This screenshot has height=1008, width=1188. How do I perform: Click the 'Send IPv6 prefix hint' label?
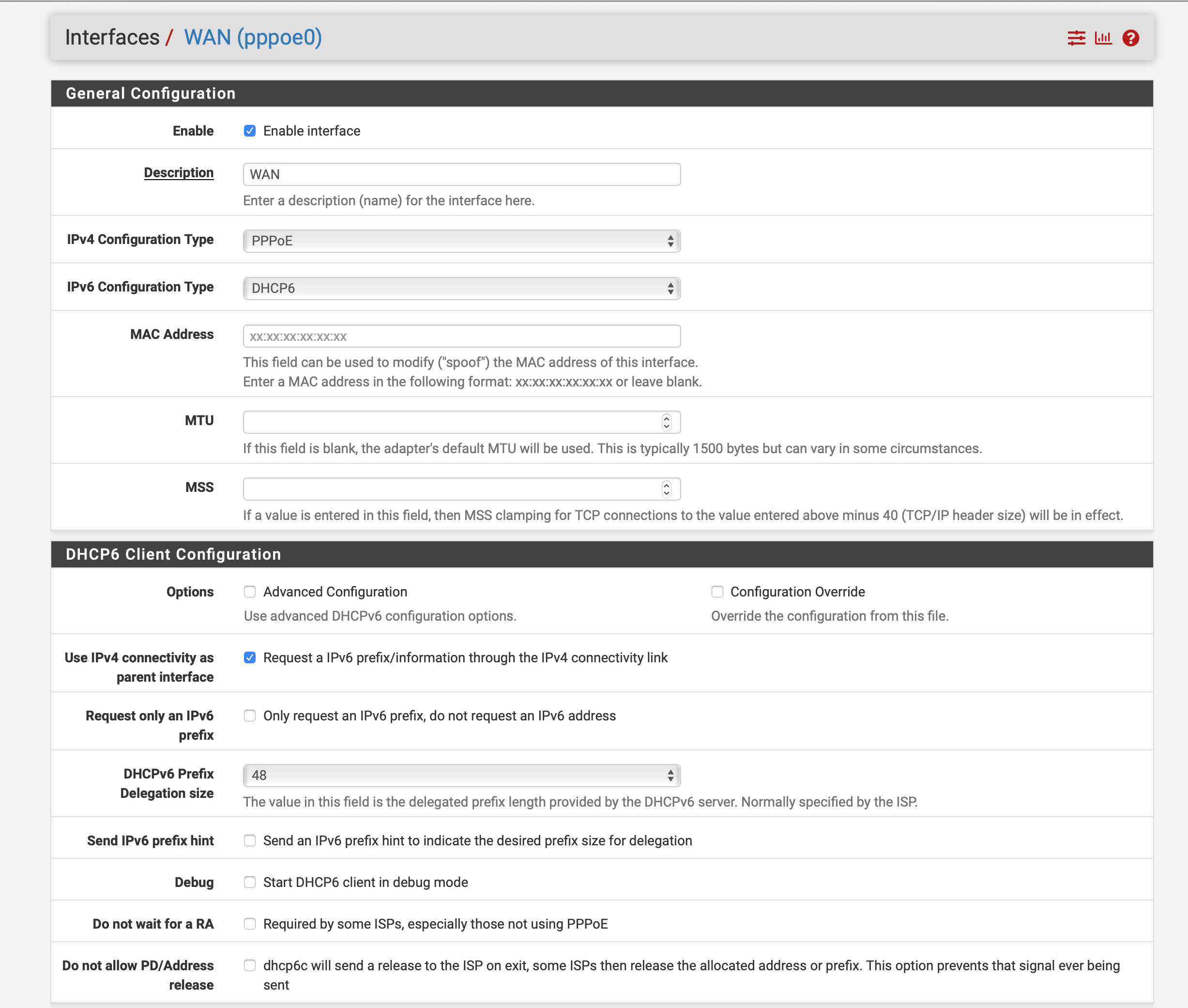pyautogui.click(x=150, y=840)
